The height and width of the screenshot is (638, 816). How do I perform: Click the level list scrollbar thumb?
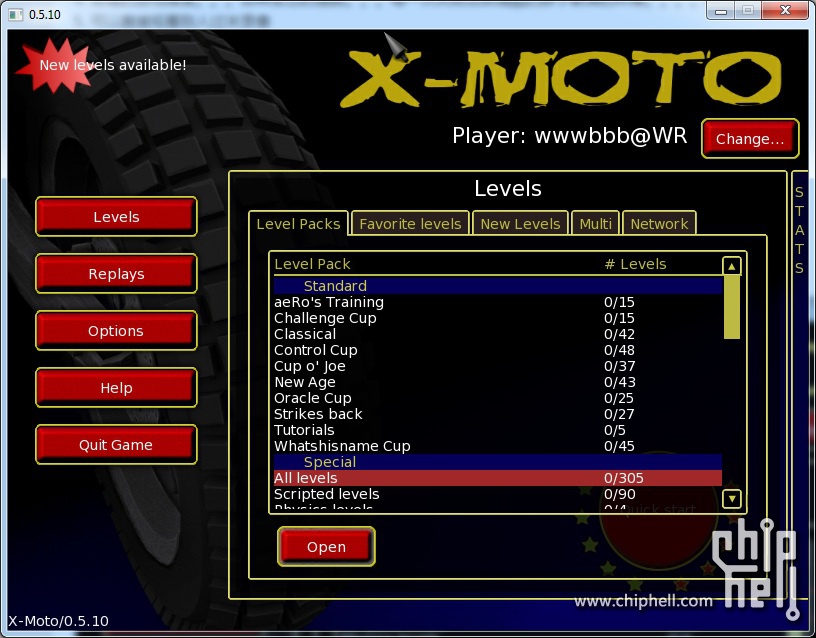coord(732,307)
